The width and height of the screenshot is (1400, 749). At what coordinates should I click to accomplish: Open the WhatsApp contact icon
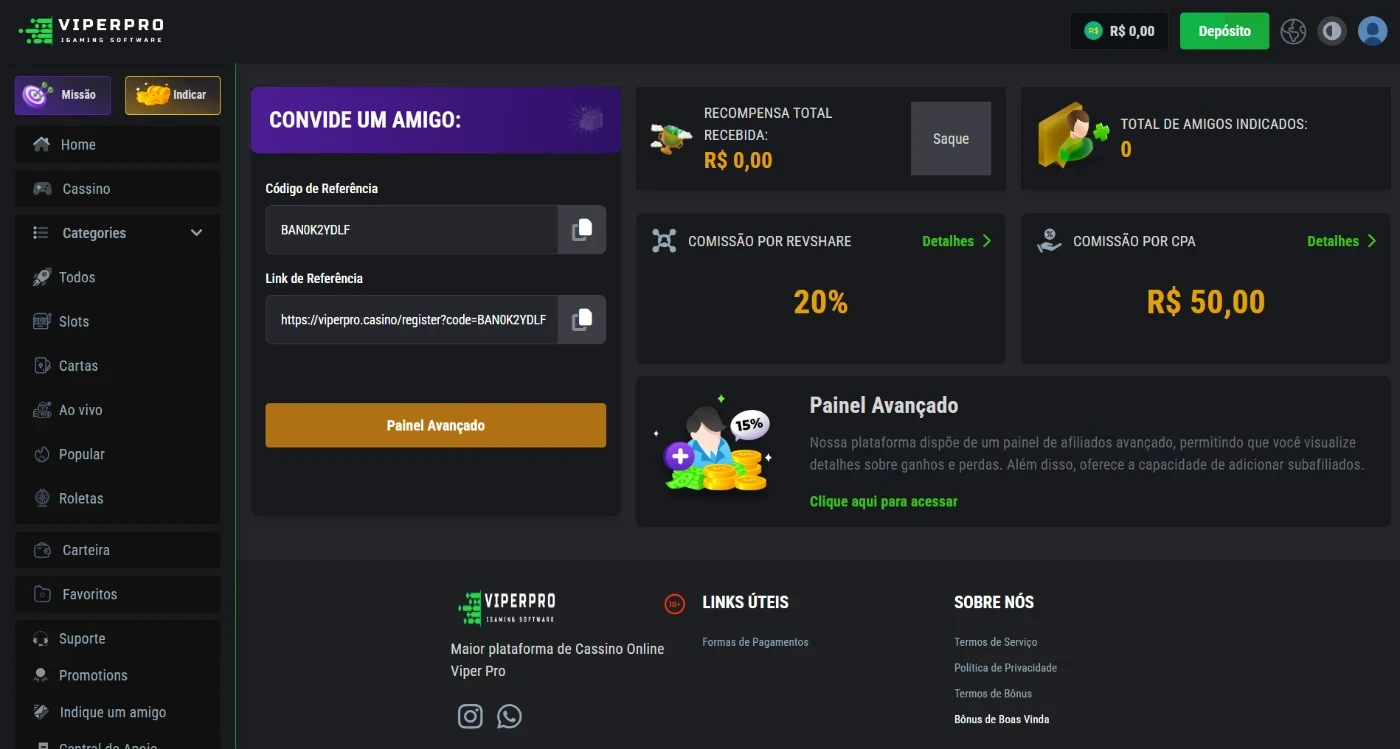pos(509,716)
